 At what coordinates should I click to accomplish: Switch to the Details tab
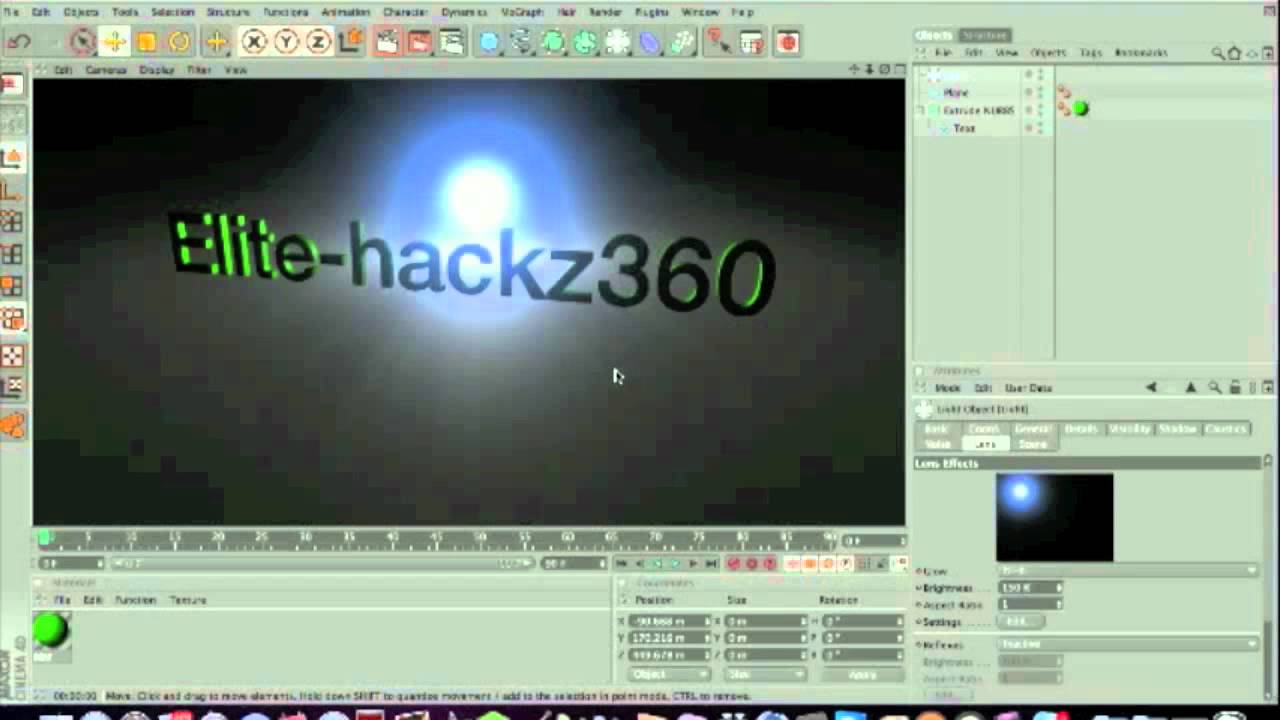[x=1080, y=429]
